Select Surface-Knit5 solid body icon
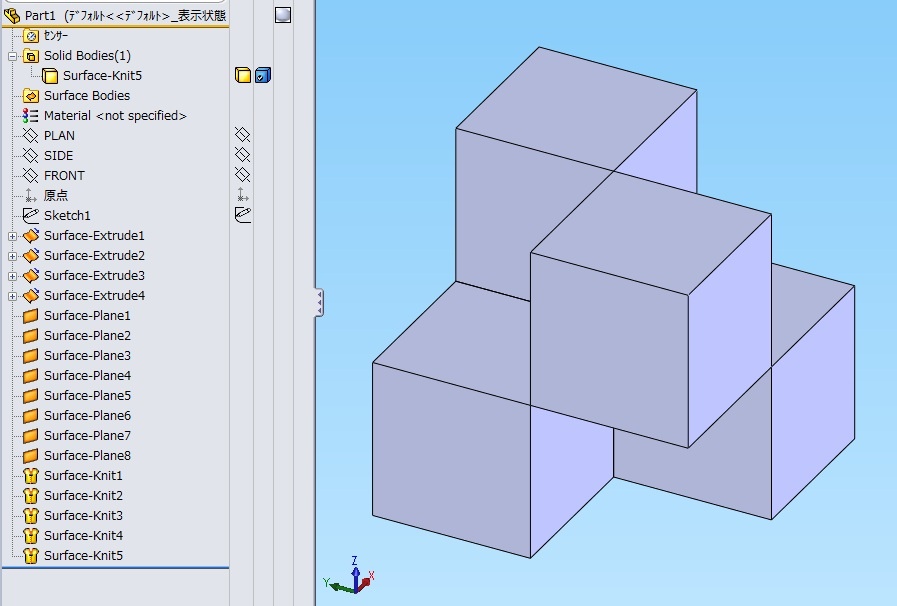Viewport: 897px width, 606px height. point(50,76)
